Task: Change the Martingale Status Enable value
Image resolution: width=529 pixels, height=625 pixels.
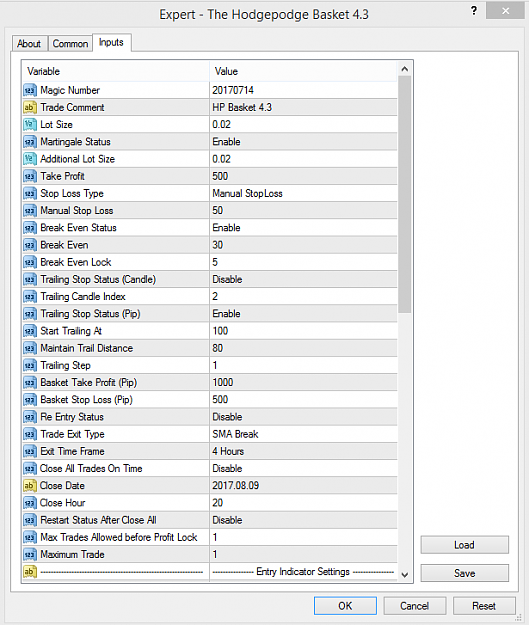Action: tap(303, 142)
